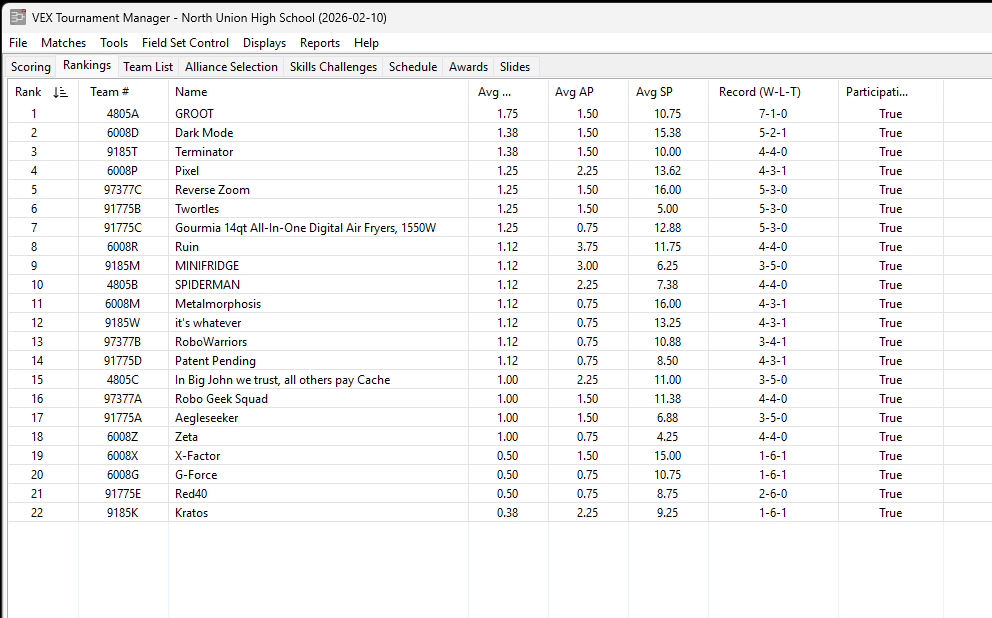Select team number 97377C
The width and height of the screenshot is (992, 618).
click(123, 190)
